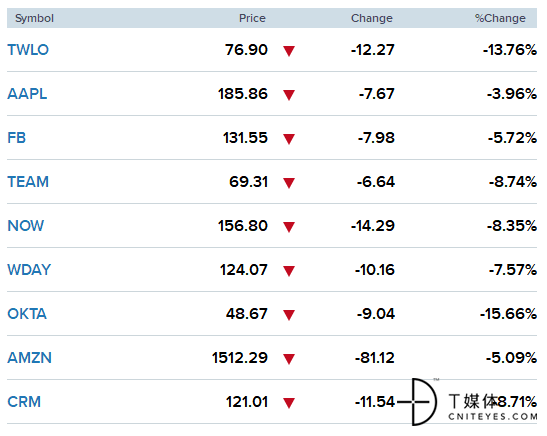Sort by the Price column header
The height and width of the screenshot is (436, 547).
coord(252,18)
